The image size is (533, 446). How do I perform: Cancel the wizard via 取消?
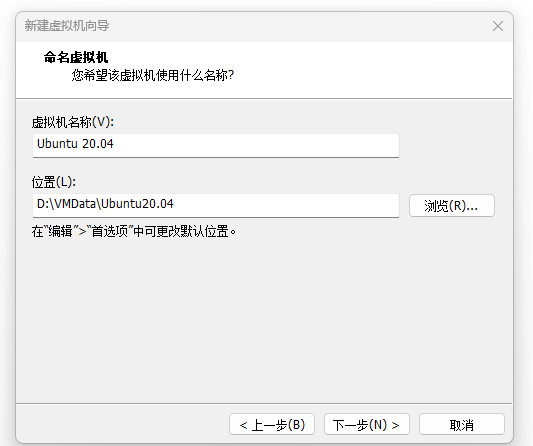(x=462, y=424)
